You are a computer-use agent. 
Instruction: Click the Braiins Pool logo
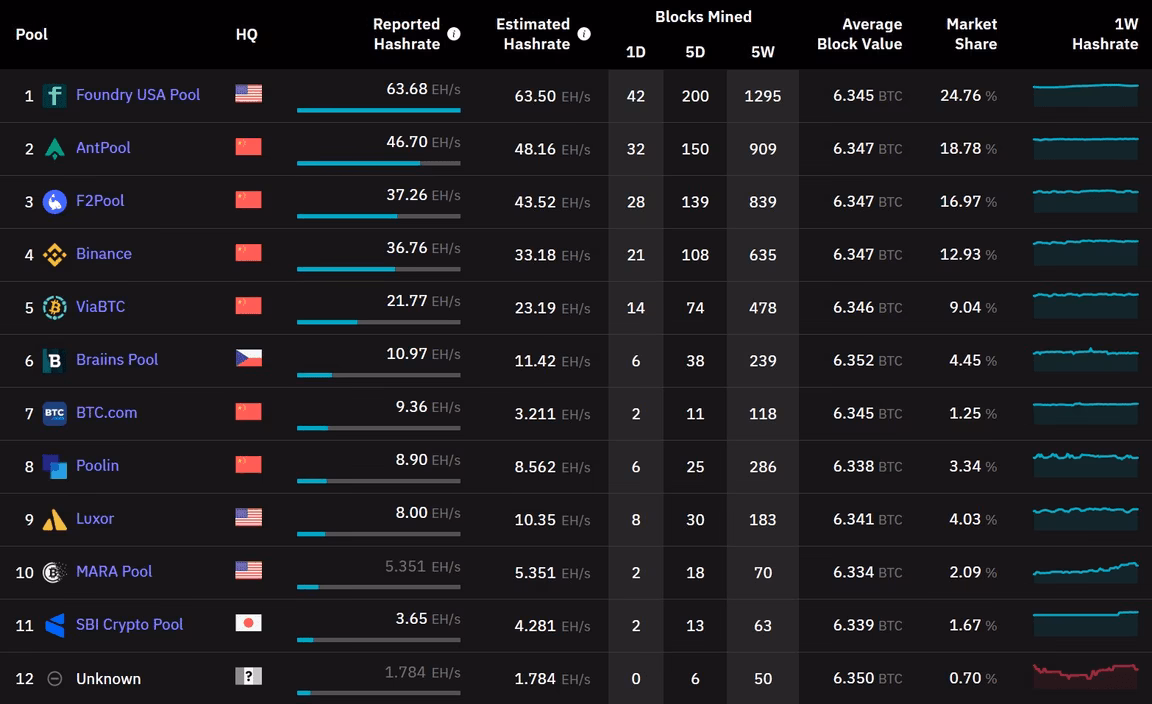pos(55,360)
